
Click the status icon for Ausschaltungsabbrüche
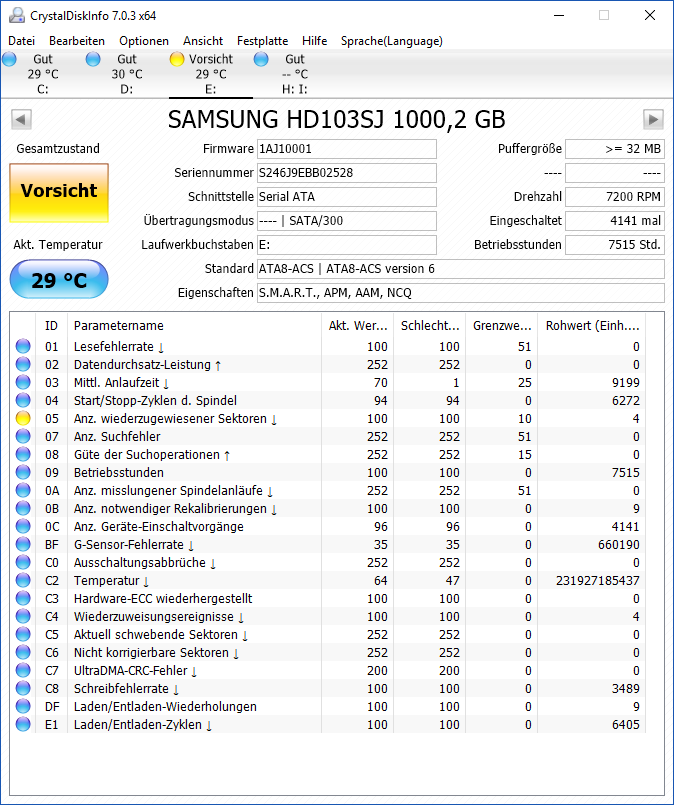[x=23, y=562]
